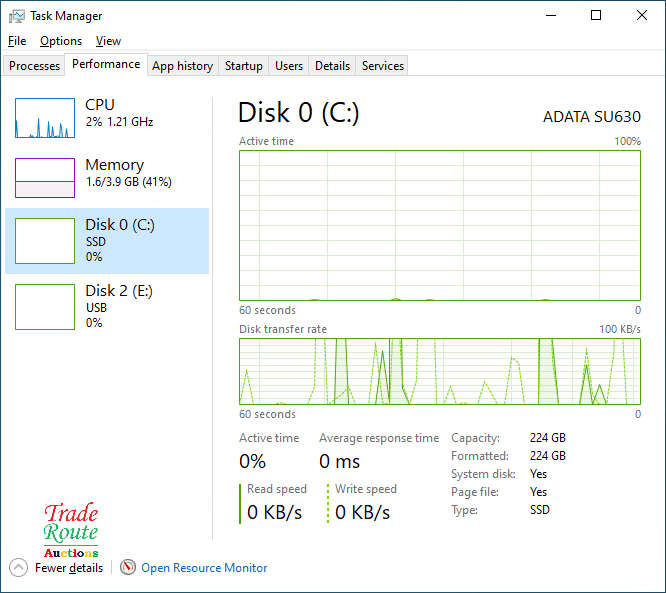Switch to the Users tab
Image resolution: width=666 pixels, height=593 pixels.
click(289, 66)
